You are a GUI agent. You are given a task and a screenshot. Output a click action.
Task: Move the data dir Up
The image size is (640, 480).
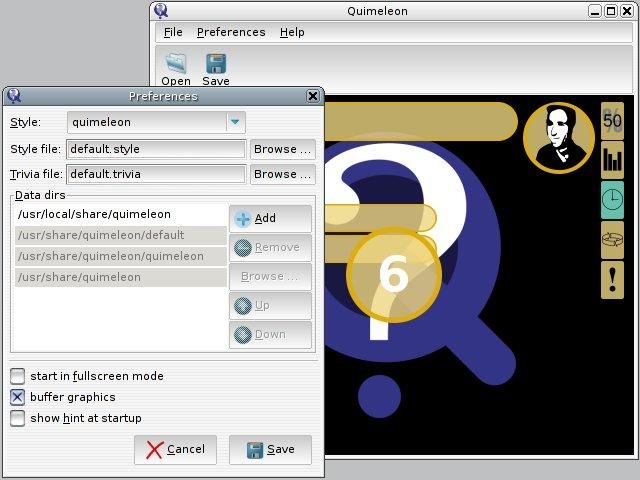pos(270,305)
